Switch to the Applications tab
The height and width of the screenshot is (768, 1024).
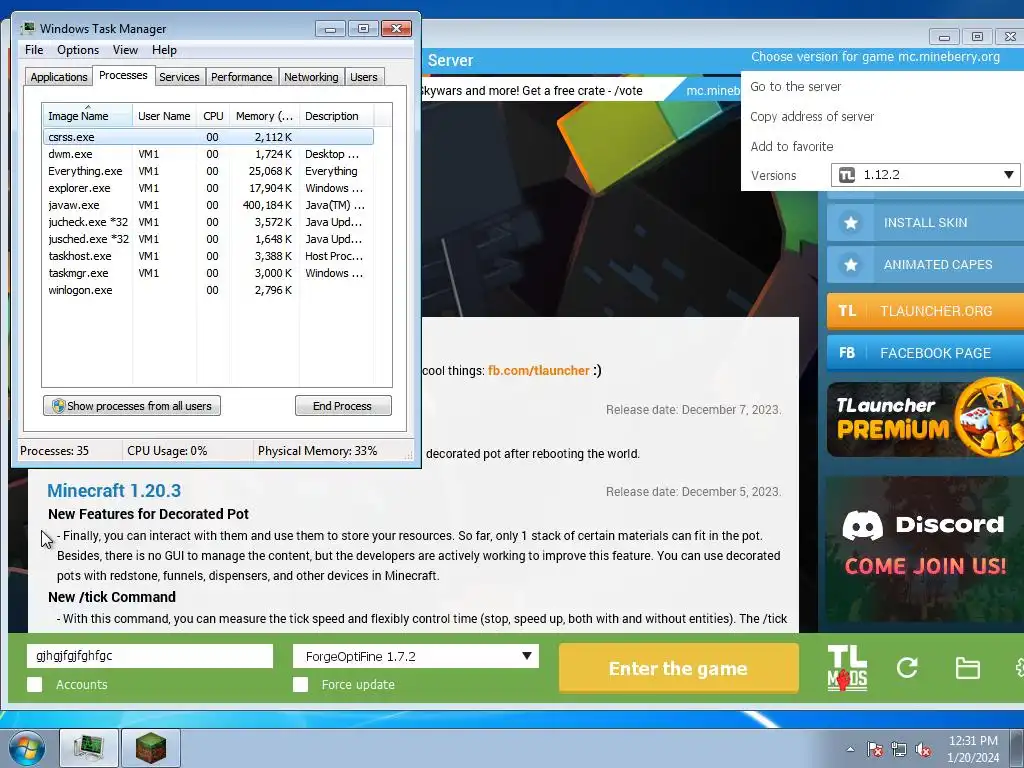59,77
